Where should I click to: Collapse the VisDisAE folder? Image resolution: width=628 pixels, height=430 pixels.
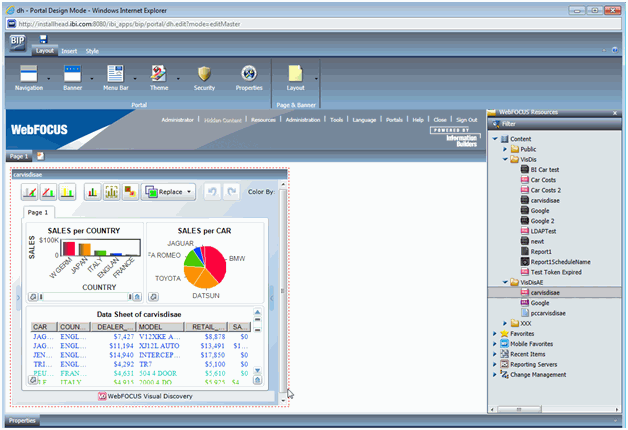click(505, 282)
